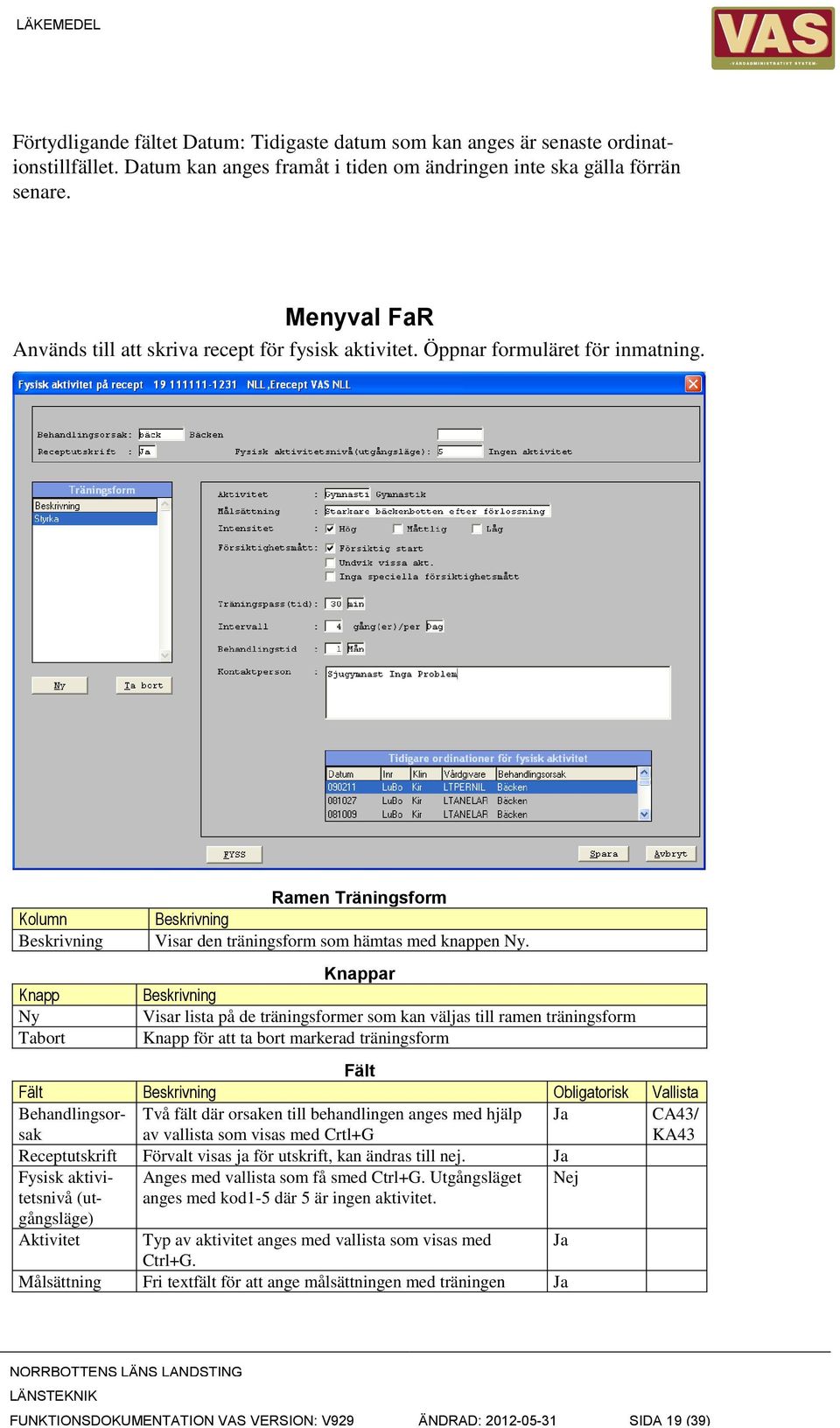The width and height of the screenshot is (840, 1428).
Task: Toggle the Undvik vissa akt. checkbox
Action: point(330,563)
